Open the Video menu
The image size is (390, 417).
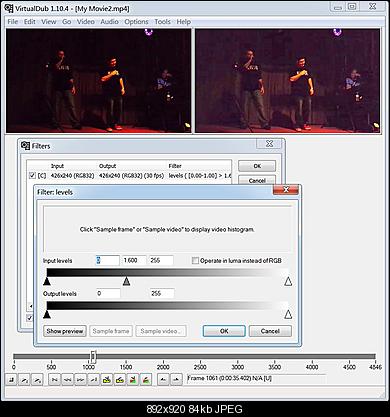click(86, 22)
